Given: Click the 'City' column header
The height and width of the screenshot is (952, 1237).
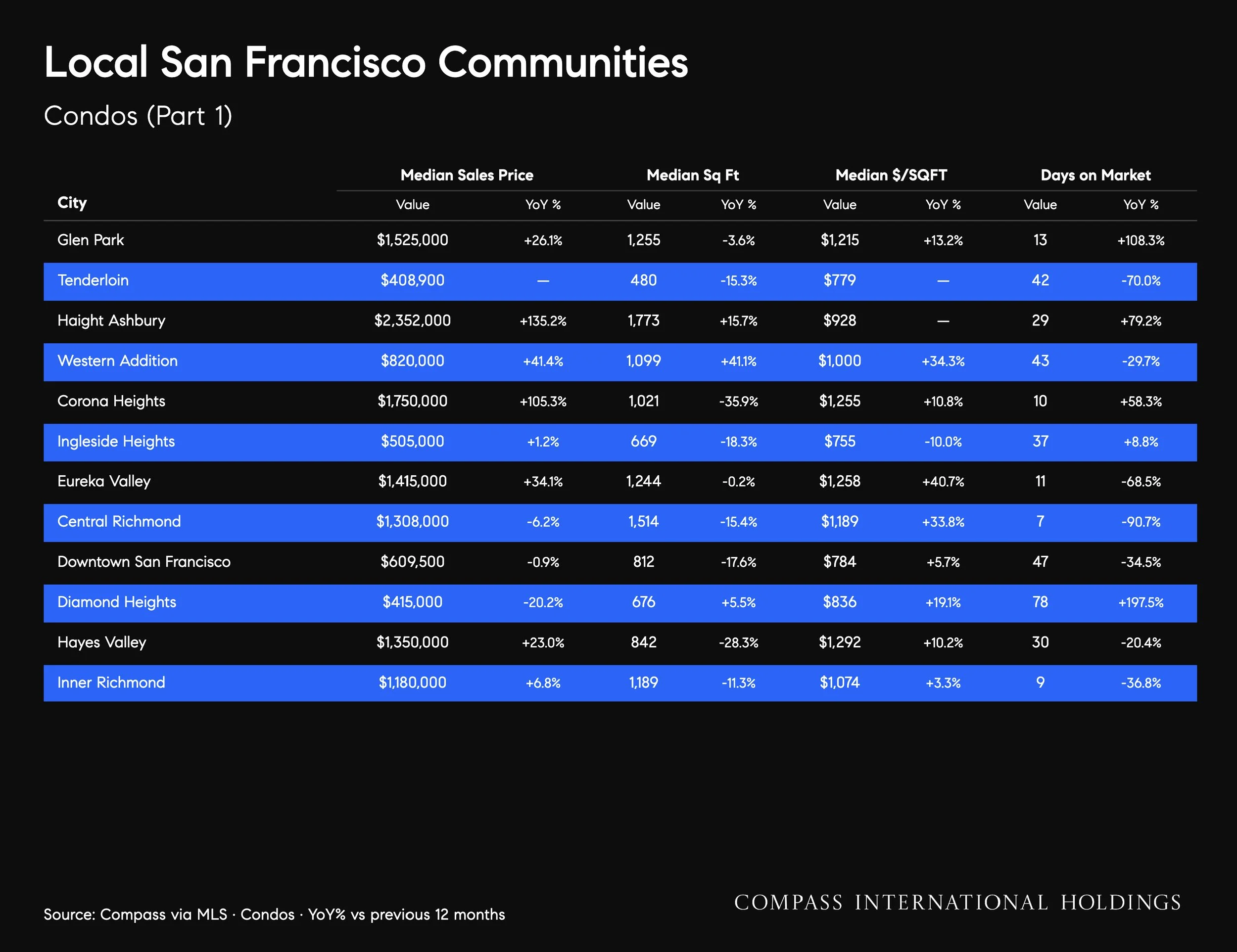Looking at the screenshot, I should point(72,203).
